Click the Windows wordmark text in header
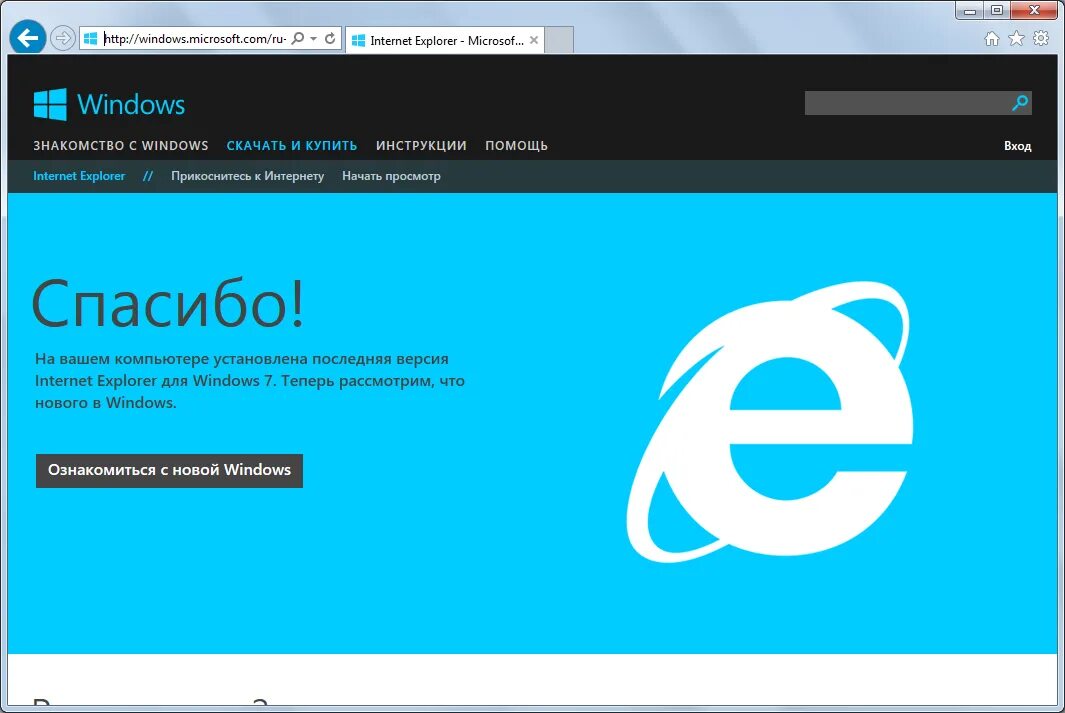Viewport: 1065px width, 713px height. [130, 105]
